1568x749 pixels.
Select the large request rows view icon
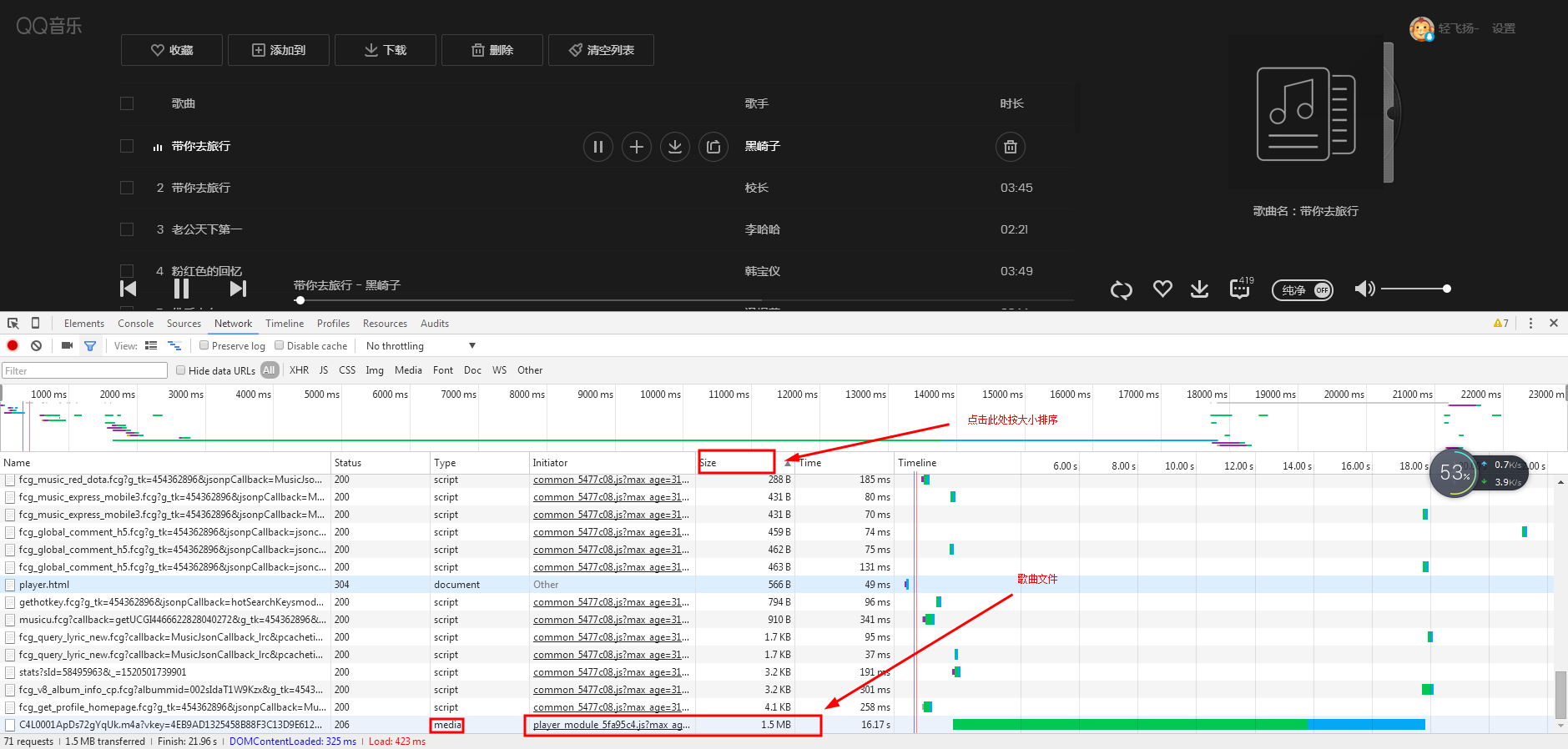coord(151,345)
